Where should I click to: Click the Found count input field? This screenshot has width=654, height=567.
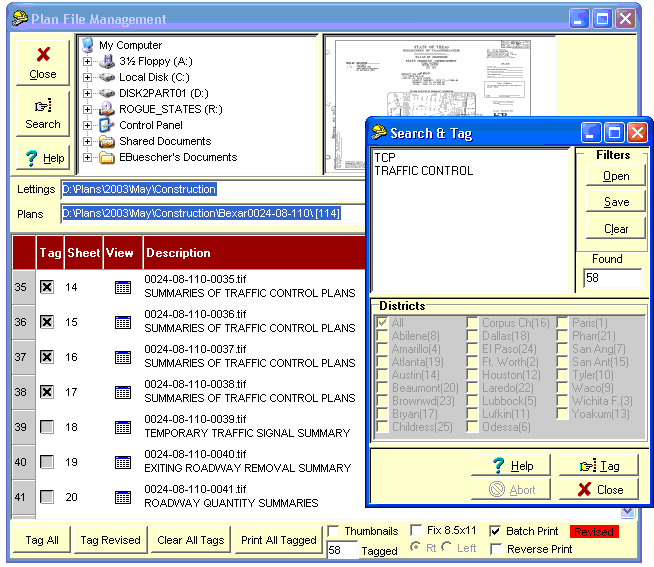pyautogui.click(x=611, y=278)
